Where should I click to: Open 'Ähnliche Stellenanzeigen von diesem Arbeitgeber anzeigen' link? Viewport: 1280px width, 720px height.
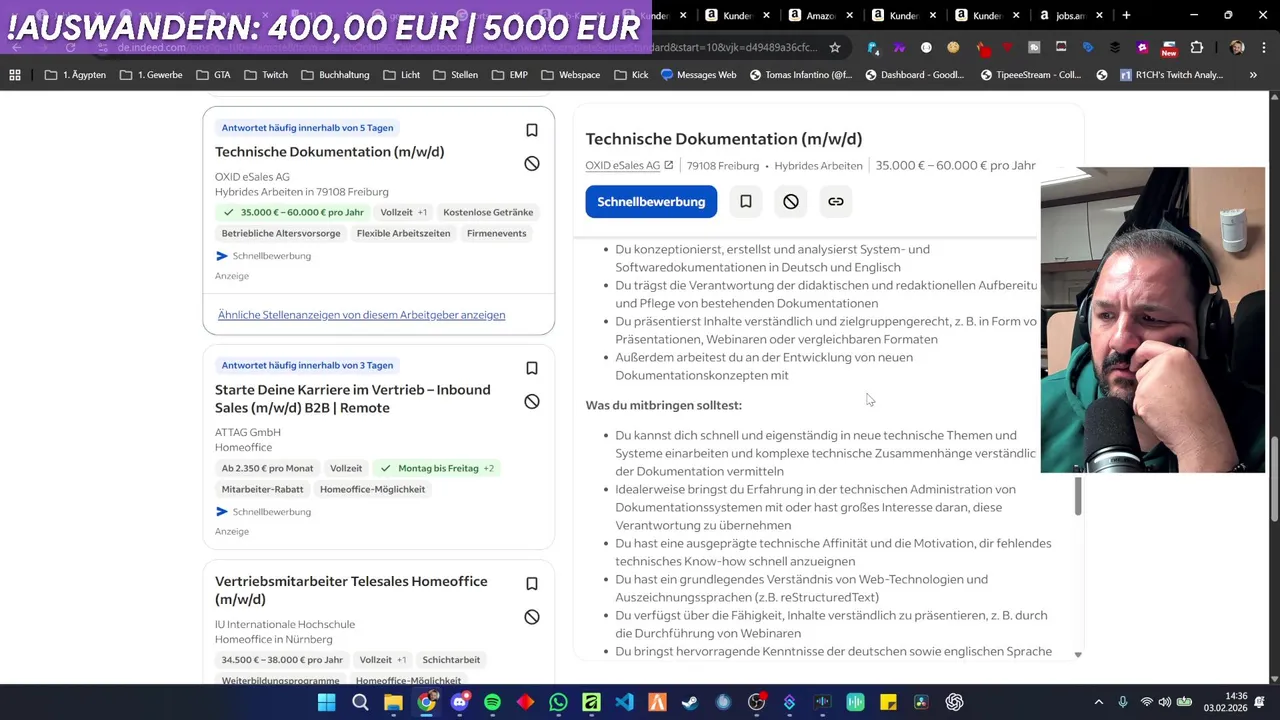point(361,315)
